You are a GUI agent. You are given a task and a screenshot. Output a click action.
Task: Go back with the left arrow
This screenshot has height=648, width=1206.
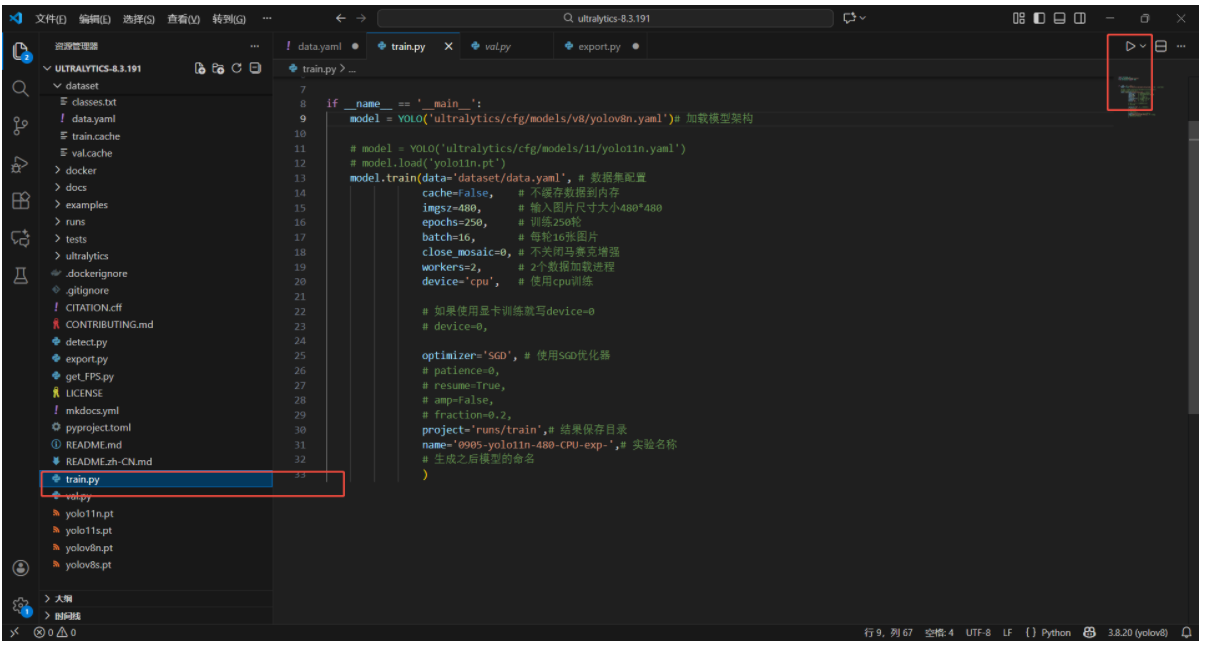click(340, 18)
